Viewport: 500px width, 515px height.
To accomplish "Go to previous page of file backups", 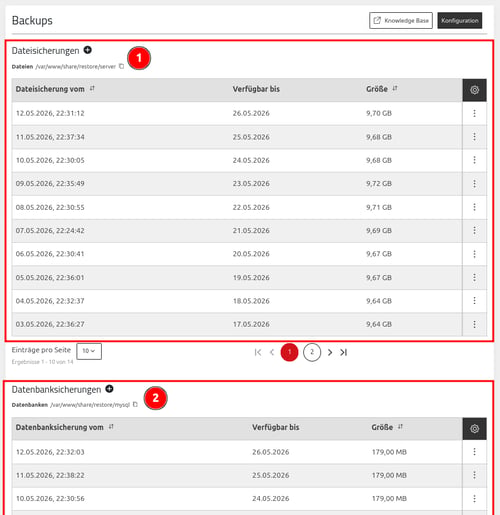I will pos(272,352).
